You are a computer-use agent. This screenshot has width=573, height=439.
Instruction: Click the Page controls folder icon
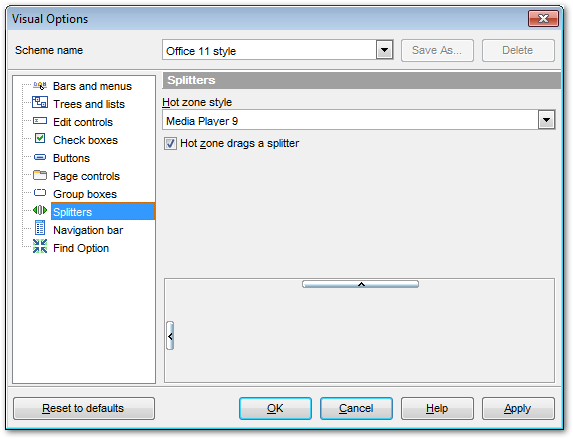pos(40,175)
